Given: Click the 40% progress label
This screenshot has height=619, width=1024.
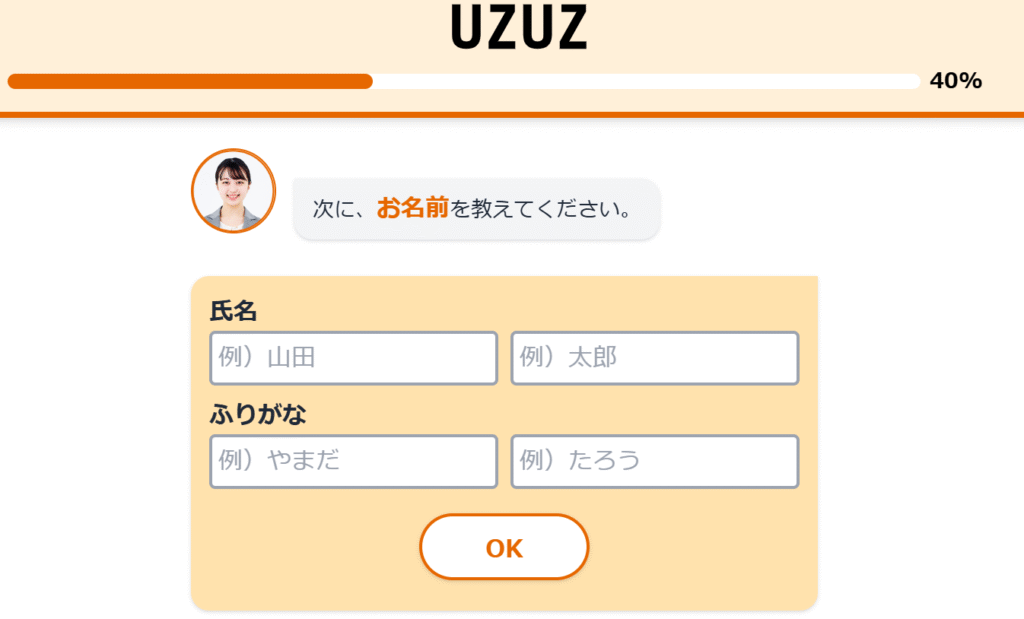Looking at the screenshot, I should (x=956, y=80).
